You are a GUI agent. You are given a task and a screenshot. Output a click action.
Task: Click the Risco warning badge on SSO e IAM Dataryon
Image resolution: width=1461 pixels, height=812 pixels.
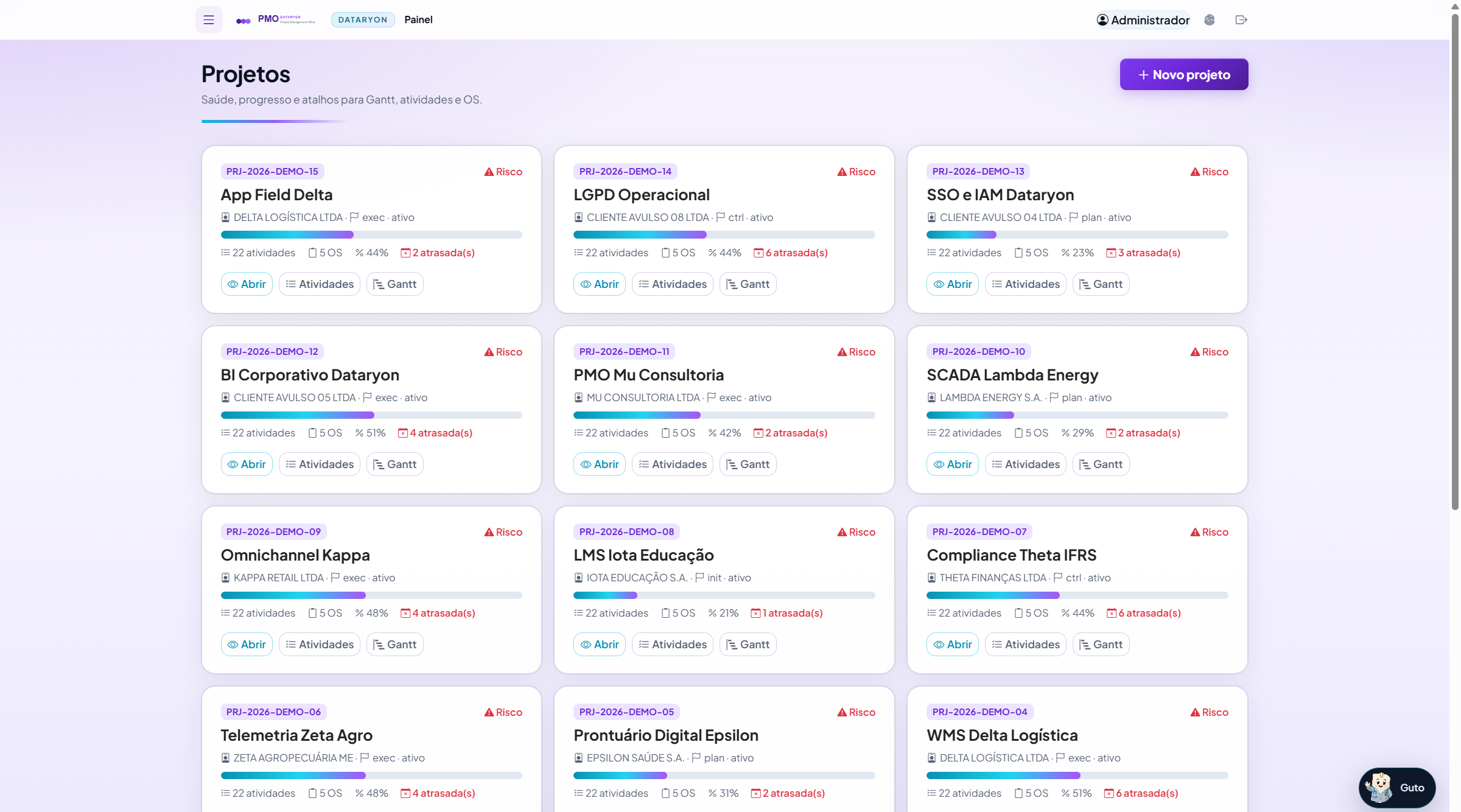pyautogui.click(x=1210, y=172)
